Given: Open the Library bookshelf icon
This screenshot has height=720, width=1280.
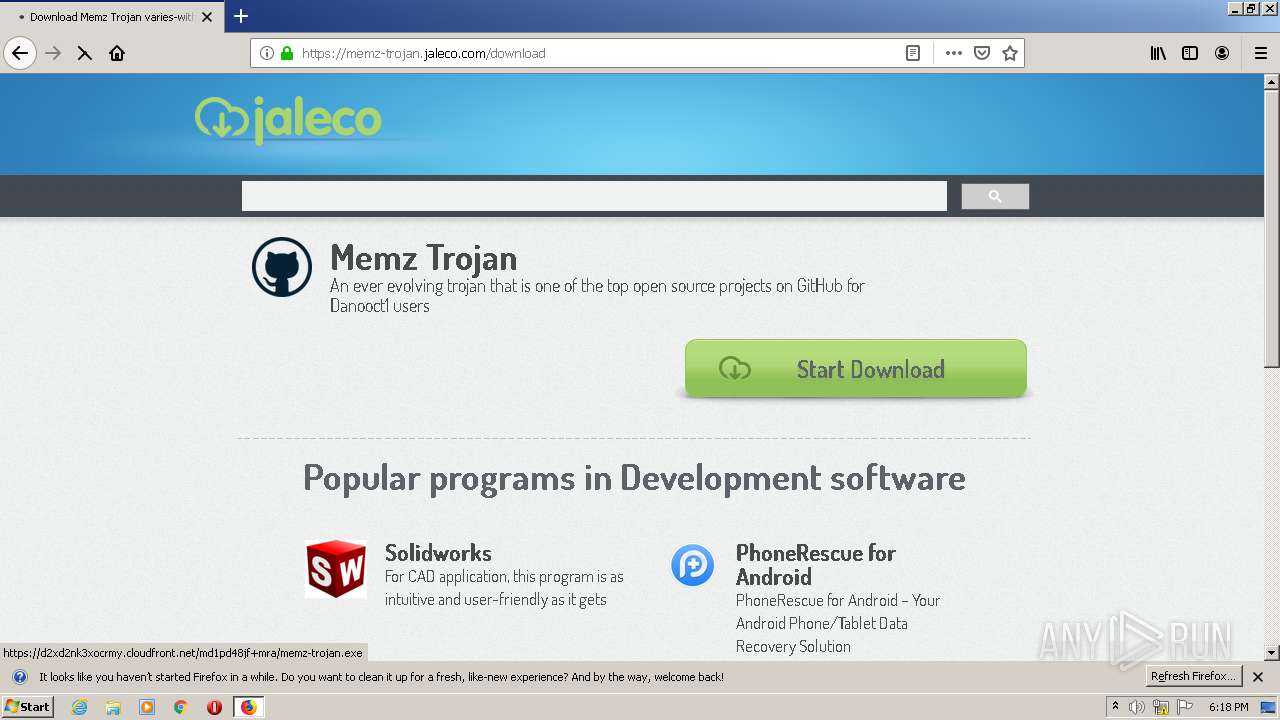Looking at the screenshot, I should click(1158, 53).
